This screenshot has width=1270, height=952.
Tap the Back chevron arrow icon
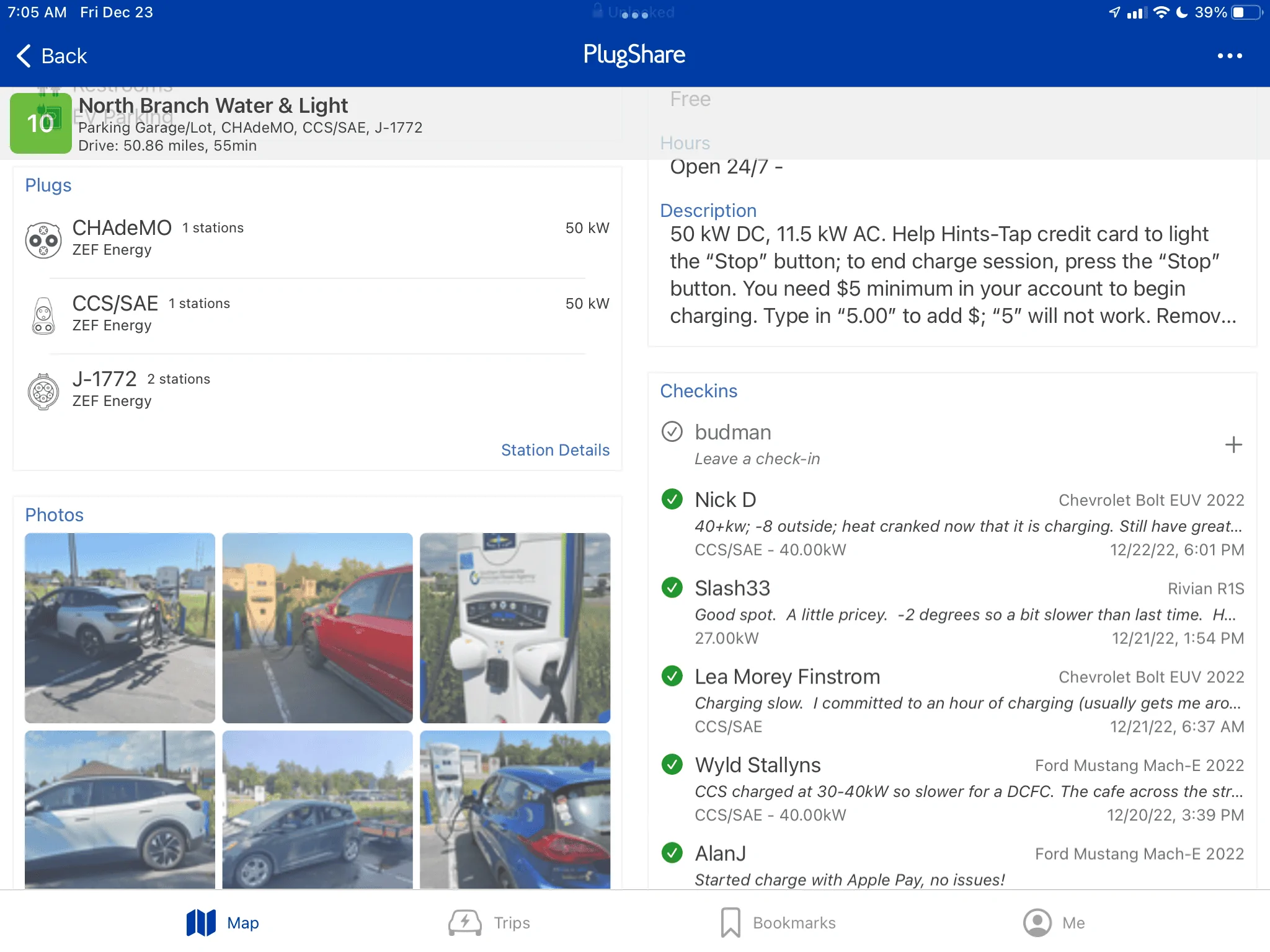pyautogui.click(x=24, y=56)
